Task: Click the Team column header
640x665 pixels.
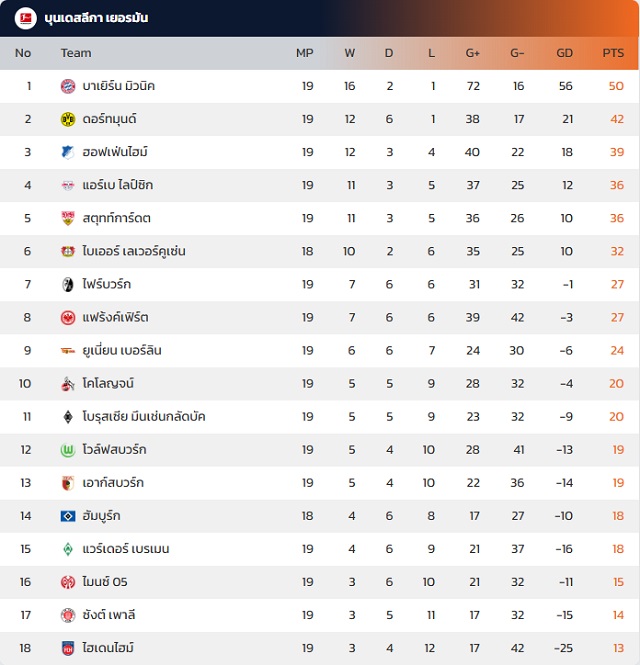Action: [x=76, y=53]
